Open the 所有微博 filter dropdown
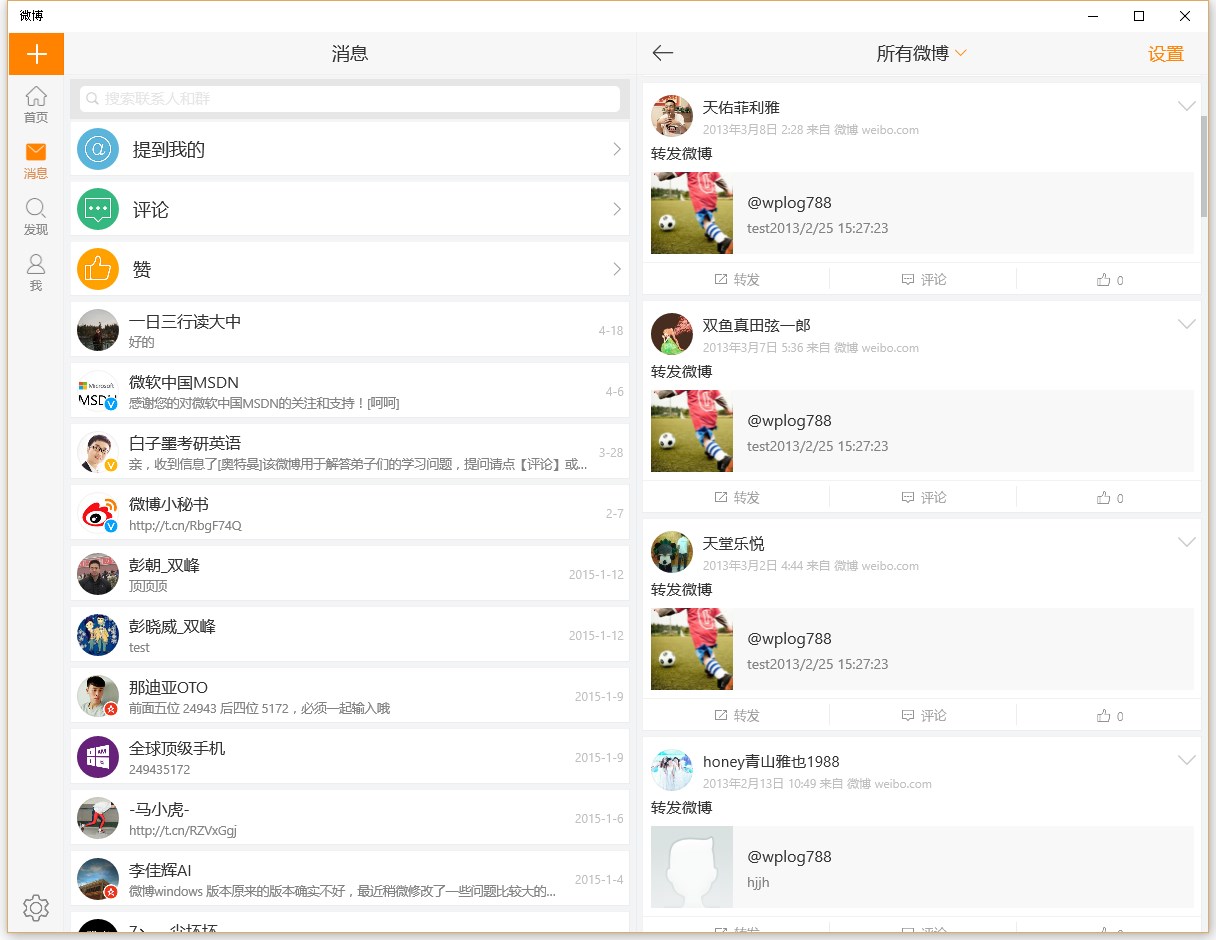Image resolution: width=1216 pixels, height=940 pixels. tap(921, 54)
